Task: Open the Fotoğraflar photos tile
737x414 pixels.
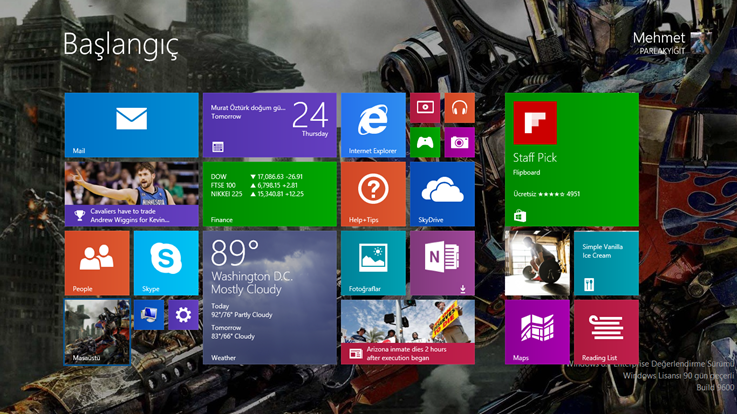Action: pyautogui.click(x=373, y=263)
